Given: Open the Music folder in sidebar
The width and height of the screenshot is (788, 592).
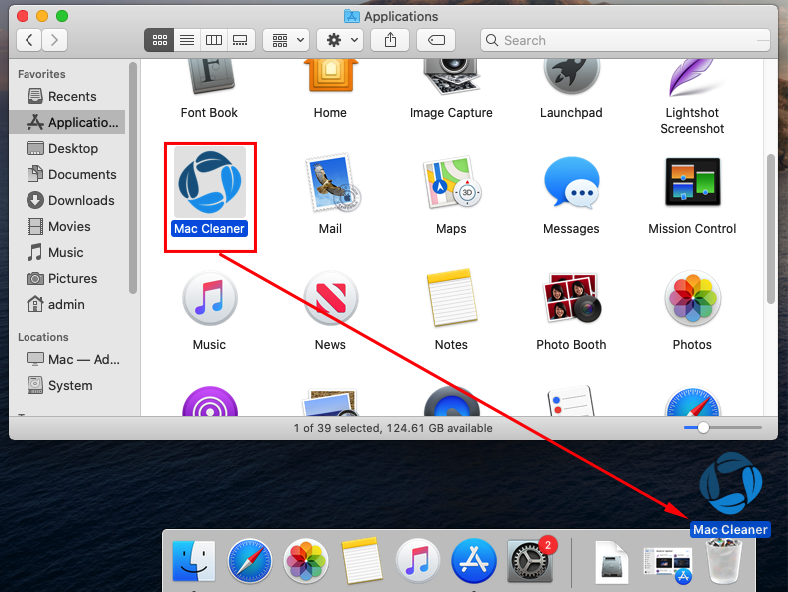Looking at the screenshot, I should (x=67, y=252).
